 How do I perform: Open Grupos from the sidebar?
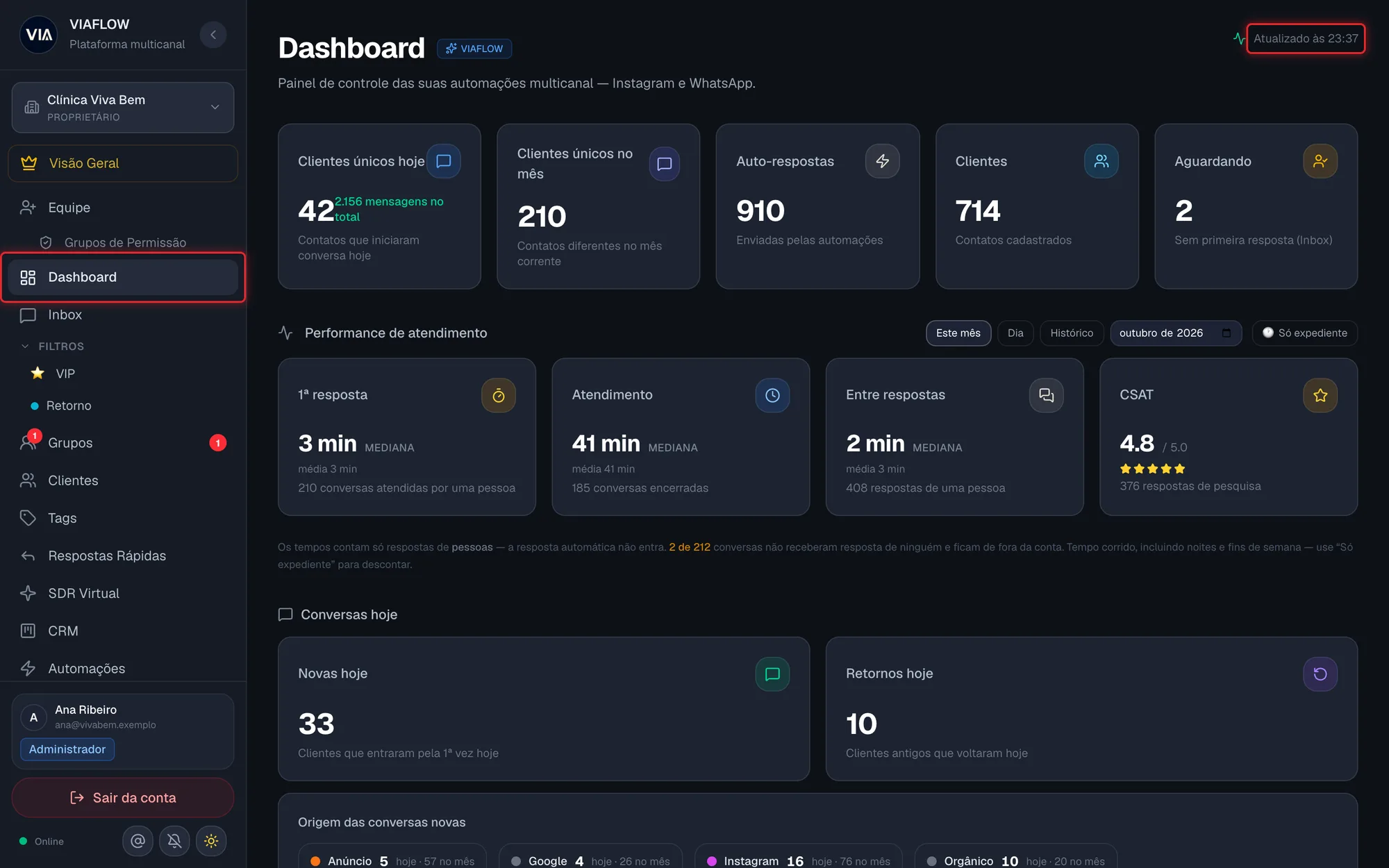[x=123, y=443]
